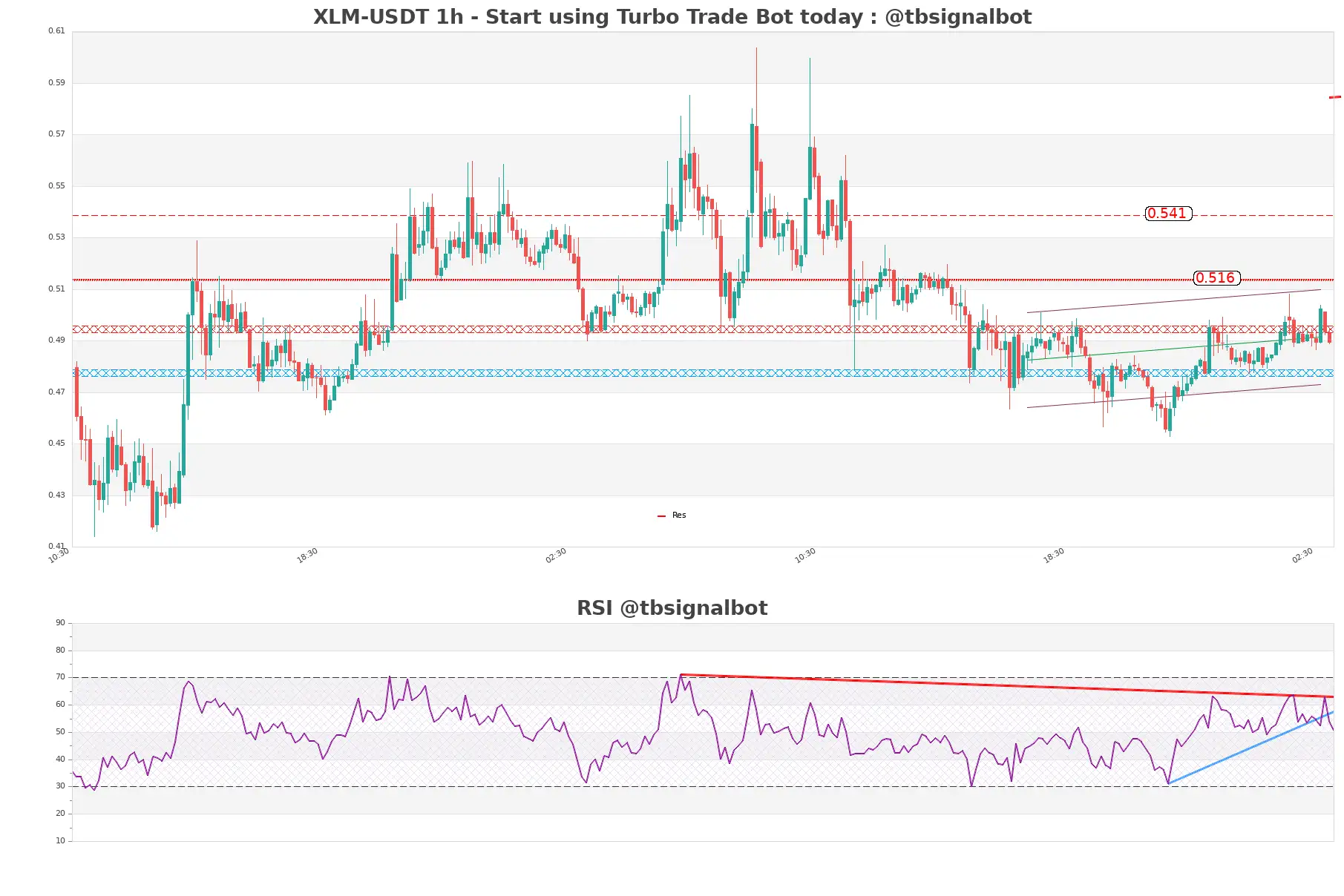Viewport: 1344px width, 896px height.
Task: Click the 0.516 resistance price label
Action: click(1216, 278)
